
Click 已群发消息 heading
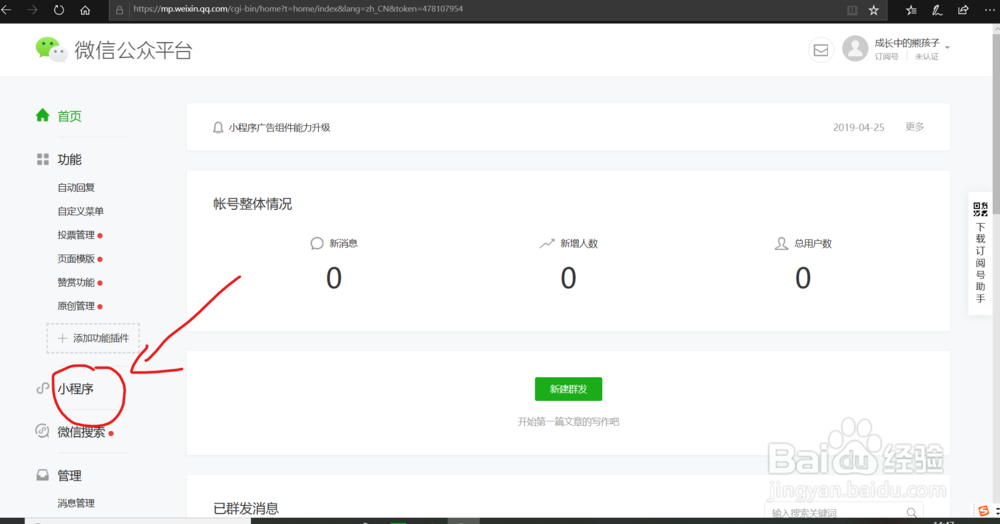tap(246, 509)
